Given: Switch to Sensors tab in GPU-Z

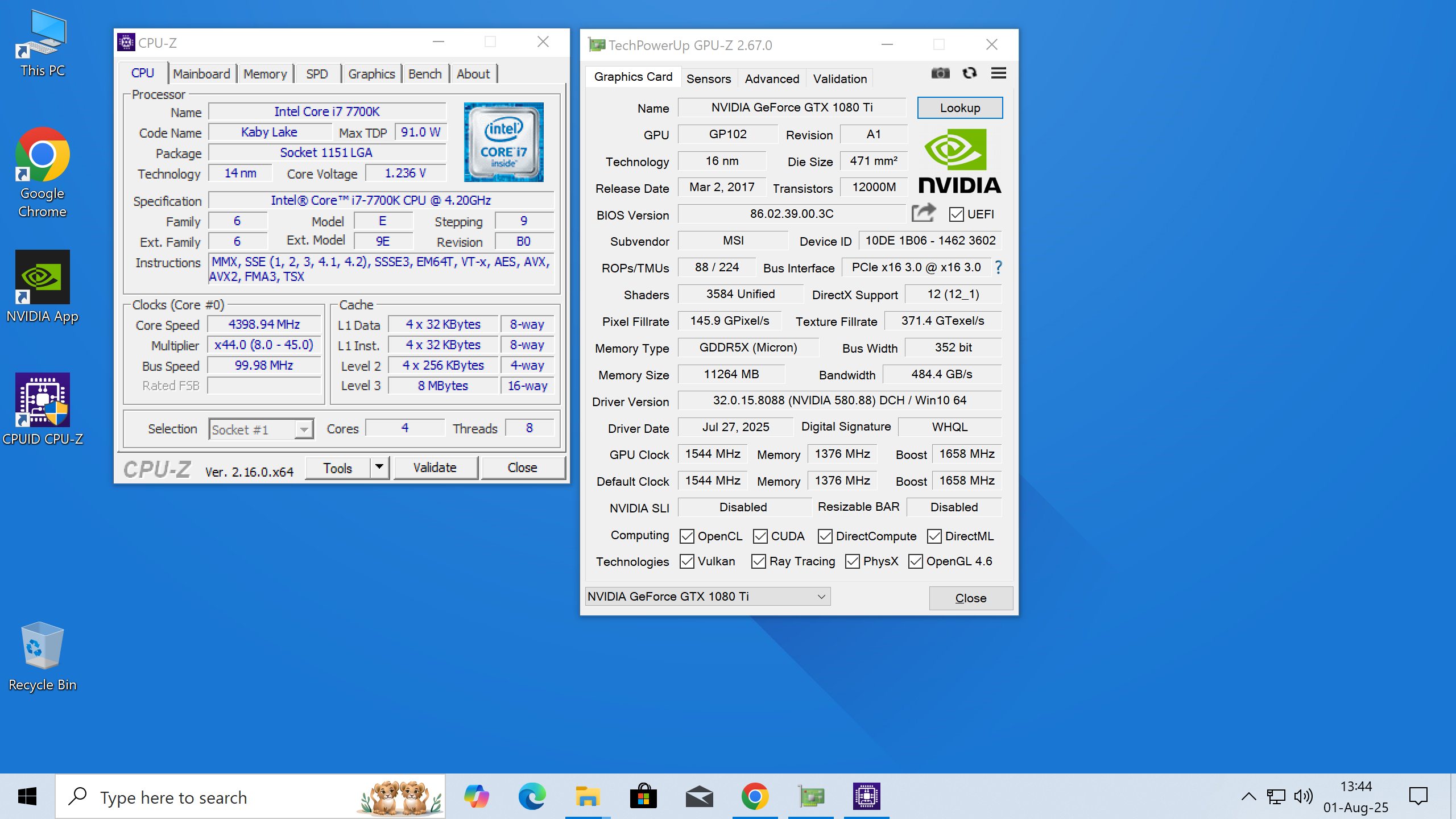Looking at the screenshot, I should (709, 78).
